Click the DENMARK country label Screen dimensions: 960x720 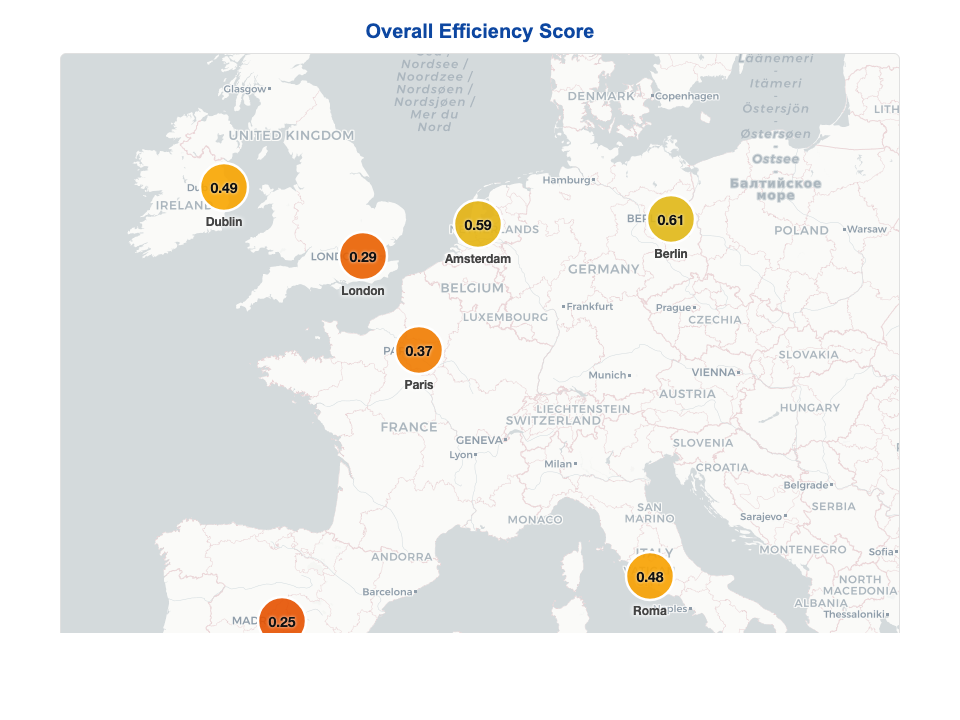tap(601, 96)
